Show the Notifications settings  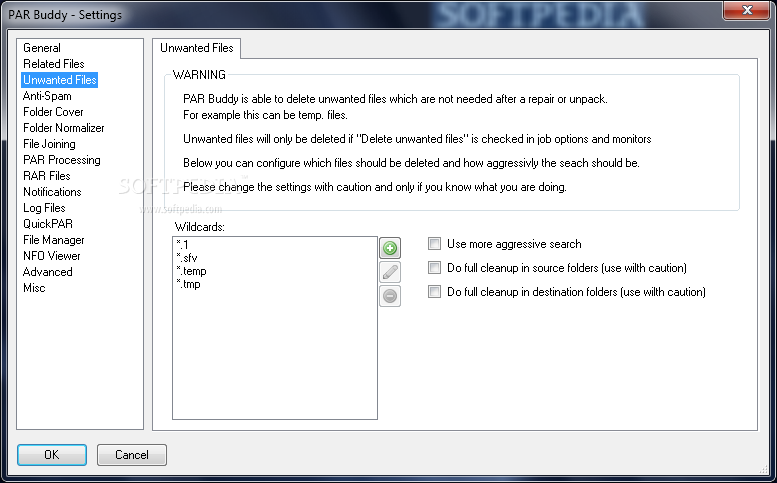tap(53, 192)
